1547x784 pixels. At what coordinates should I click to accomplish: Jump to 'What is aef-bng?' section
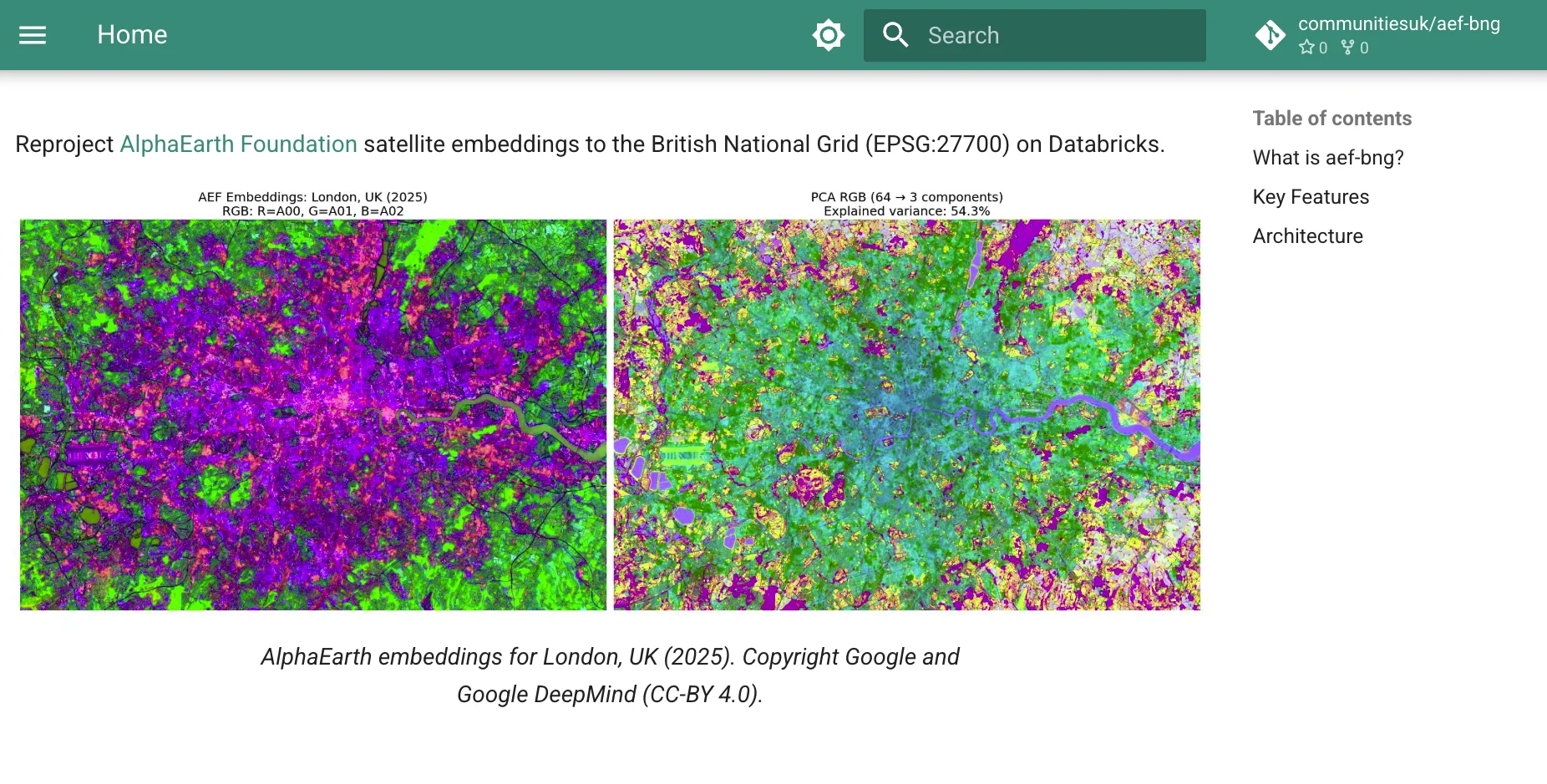[x=1328, y=158]
